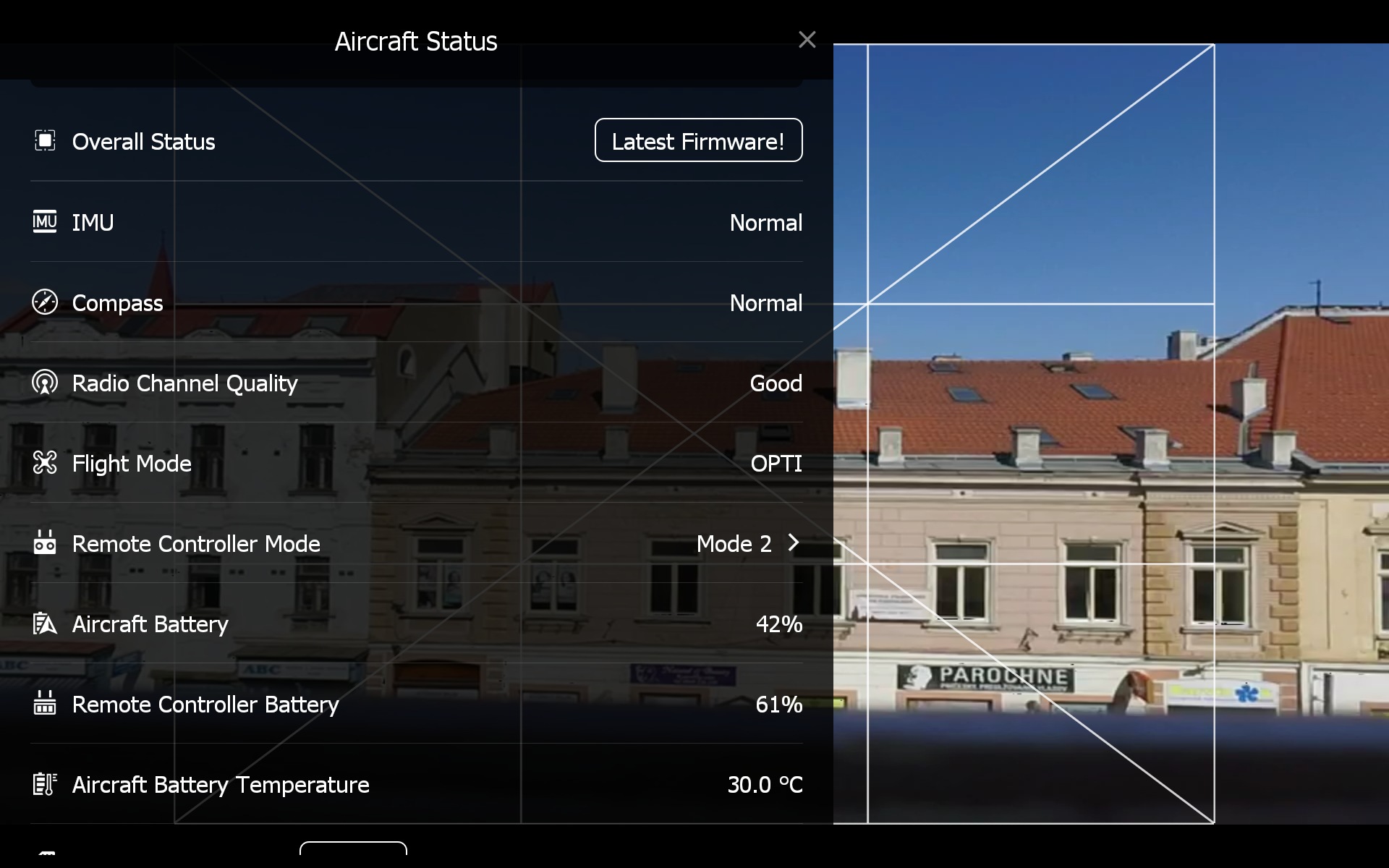The height and width of the screenshot is (868, 1389).
Task: Click the Aircraft Battery Temperature thermometer icon
Action: click(45, 783)
